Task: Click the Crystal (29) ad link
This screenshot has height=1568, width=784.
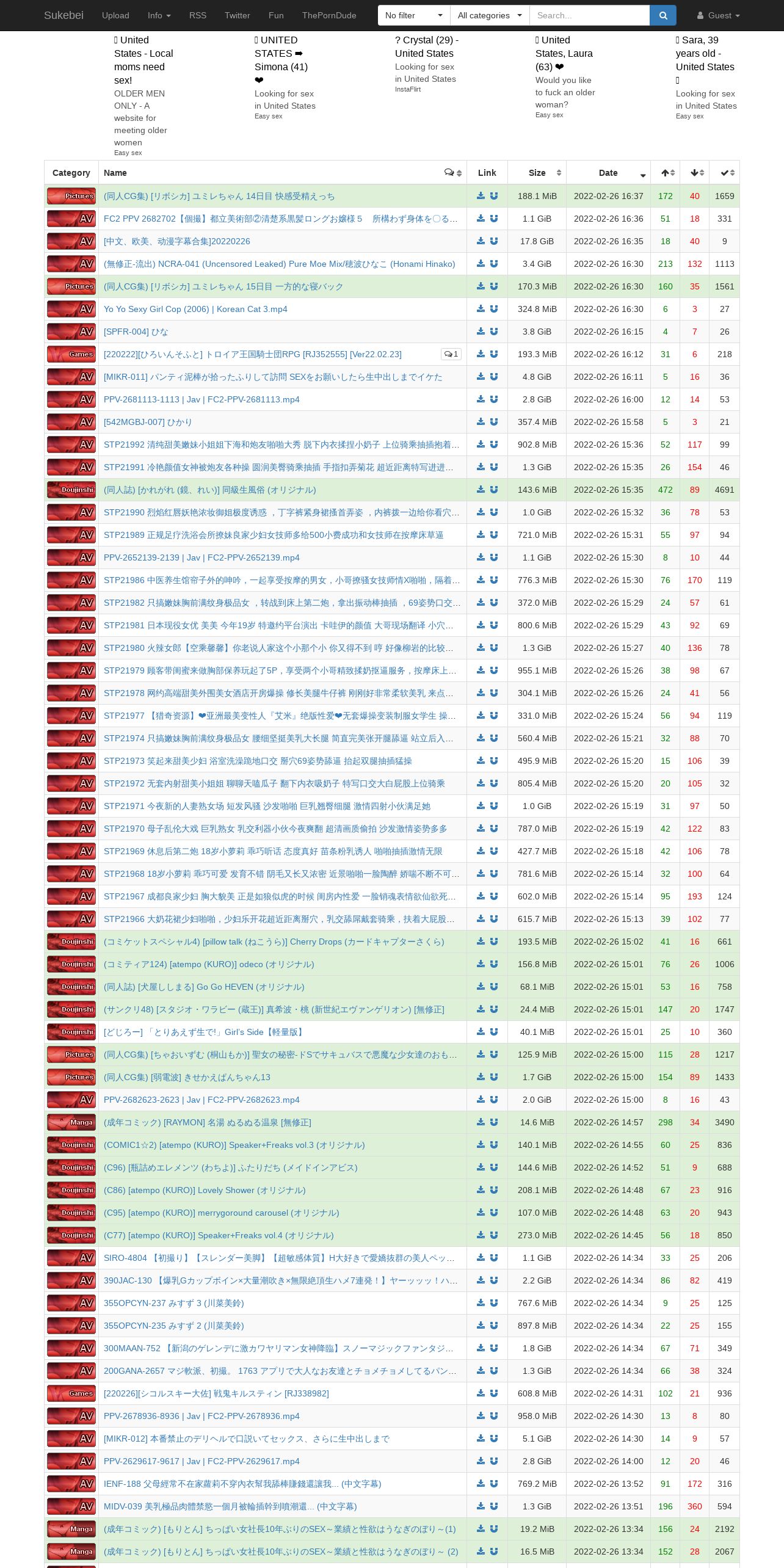Action: 427,46
